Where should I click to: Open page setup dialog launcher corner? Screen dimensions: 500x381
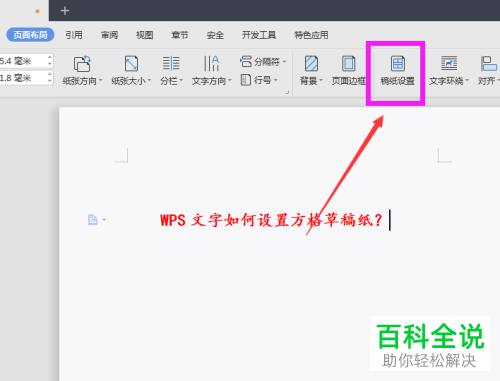287,92
